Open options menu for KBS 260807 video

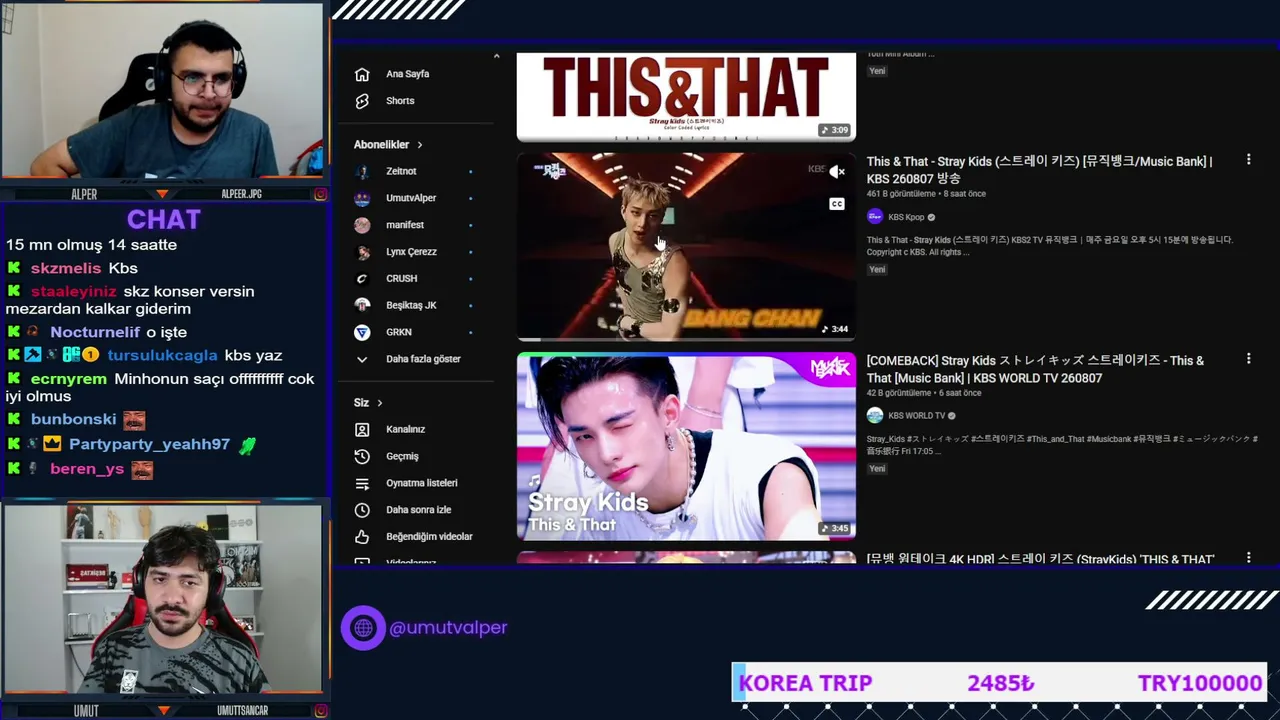pyautogui.click(x=1248, y=160)
